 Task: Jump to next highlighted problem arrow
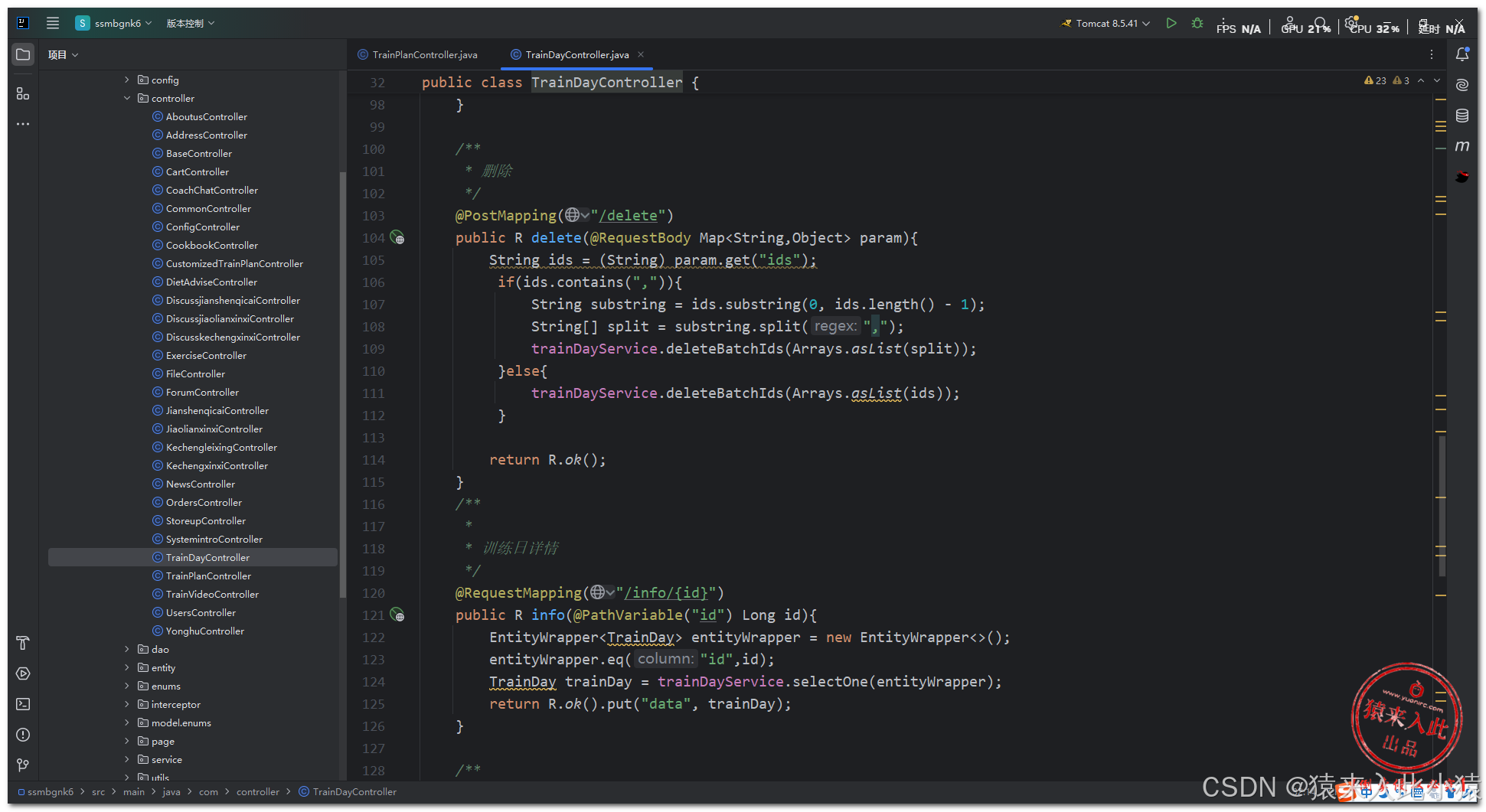1437,80
